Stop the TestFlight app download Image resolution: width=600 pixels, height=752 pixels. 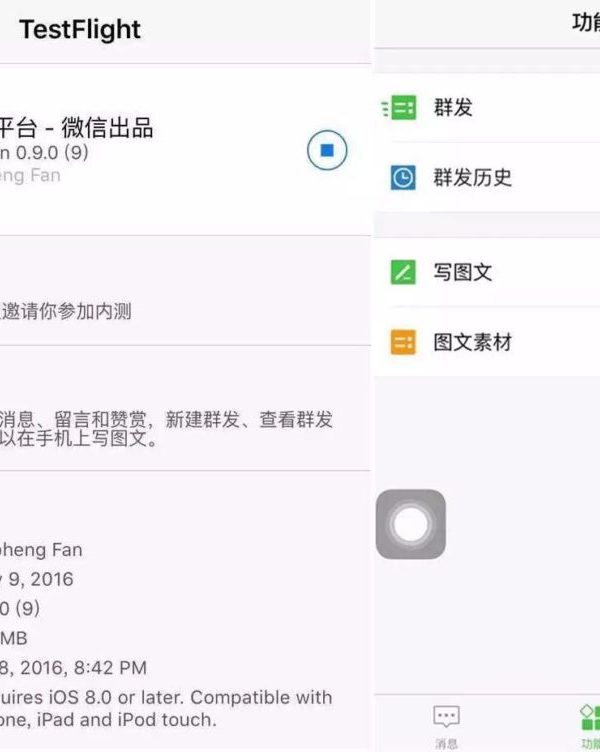pyautogui.click(x=327, y=151)
